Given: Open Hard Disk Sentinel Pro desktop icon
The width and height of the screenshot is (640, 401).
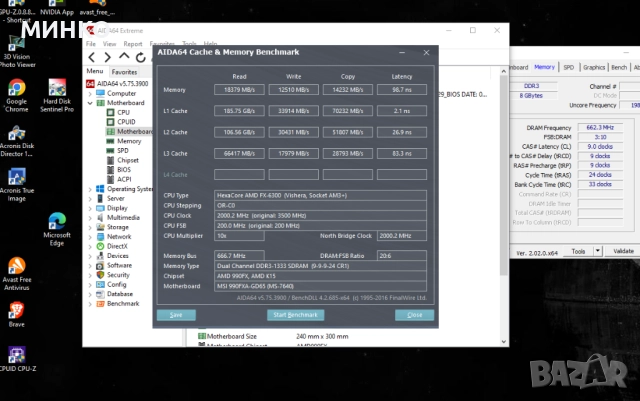Looking at the screenshot, I should click(58, 88).
